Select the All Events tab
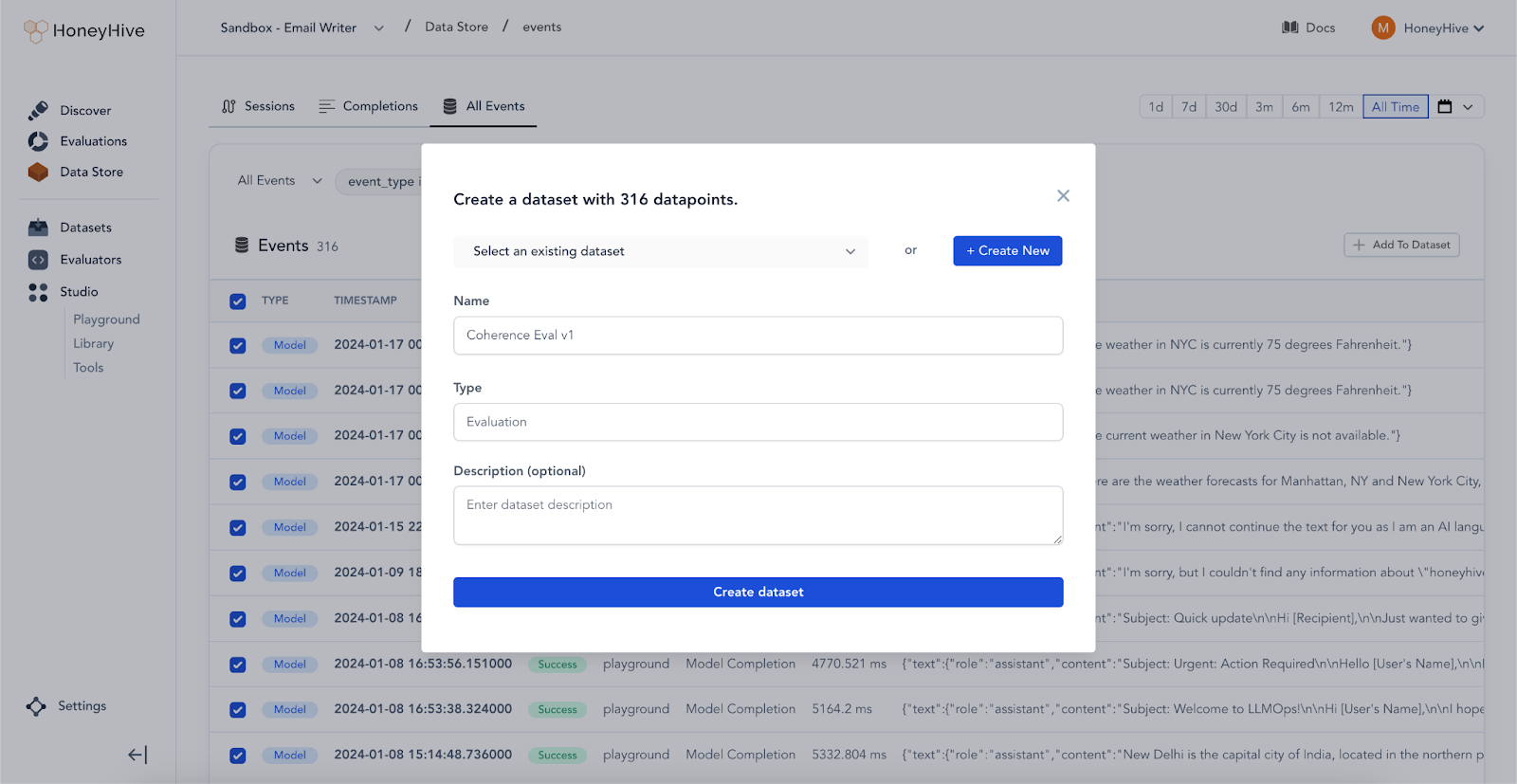The height and width of the screenshot is (784, 1517). click(484, 106)
